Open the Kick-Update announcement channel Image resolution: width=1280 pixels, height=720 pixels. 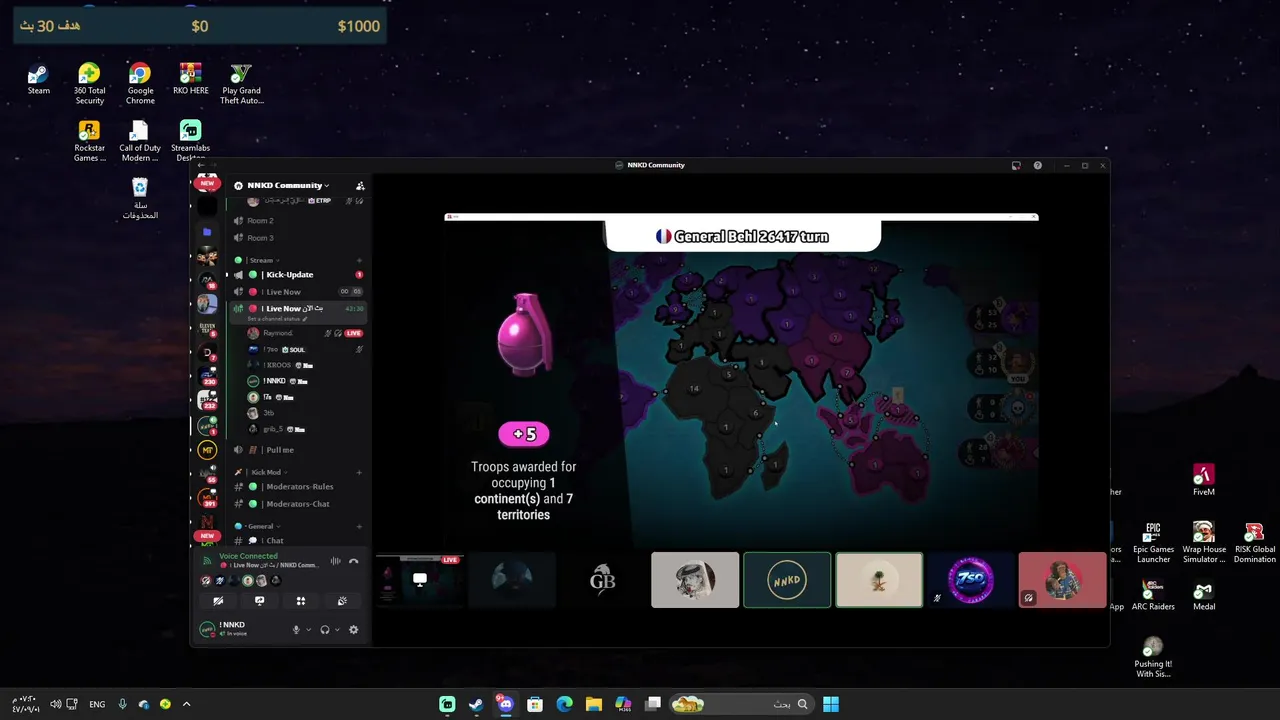point(297,274)
